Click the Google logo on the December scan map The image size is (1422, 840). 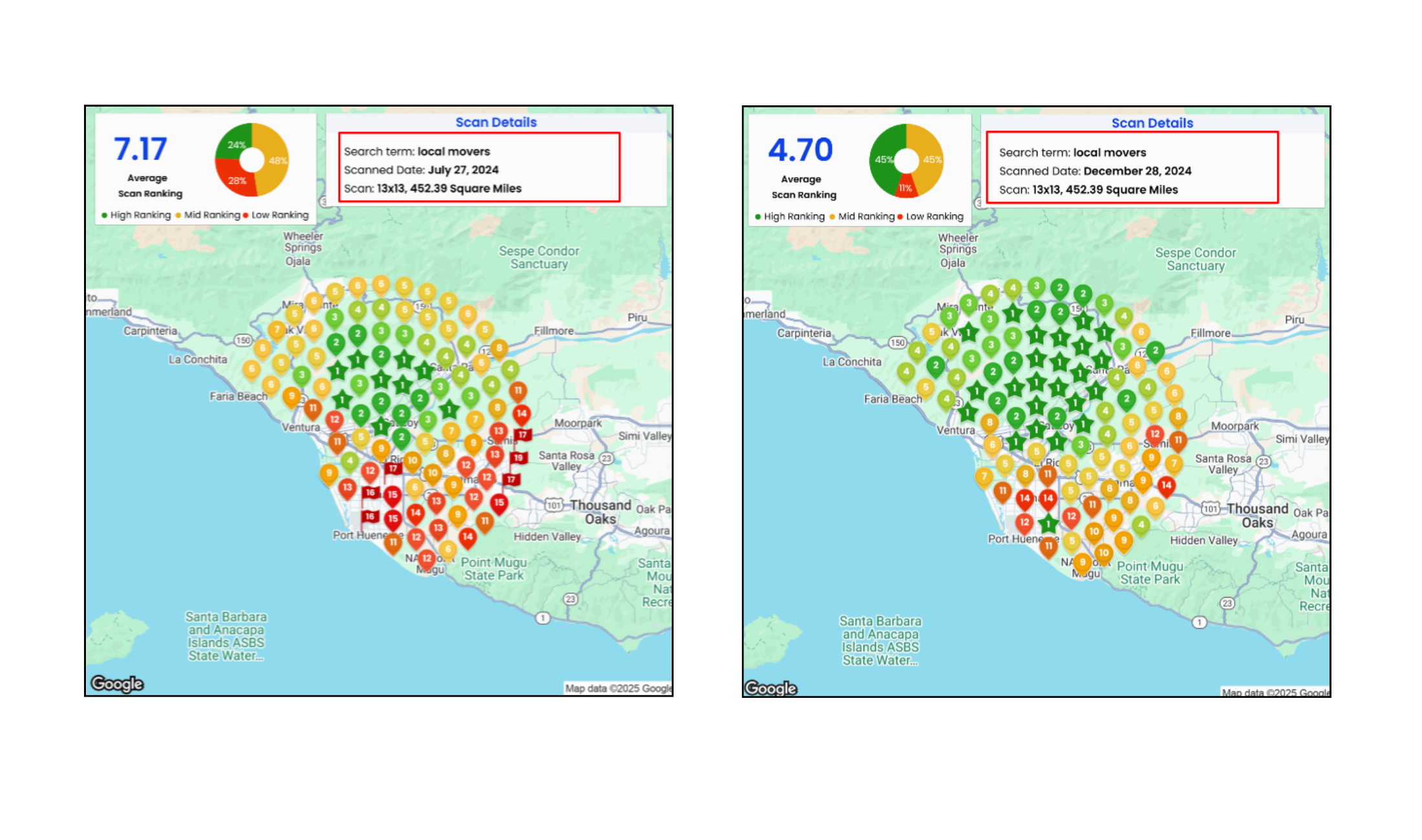point(770,688)
